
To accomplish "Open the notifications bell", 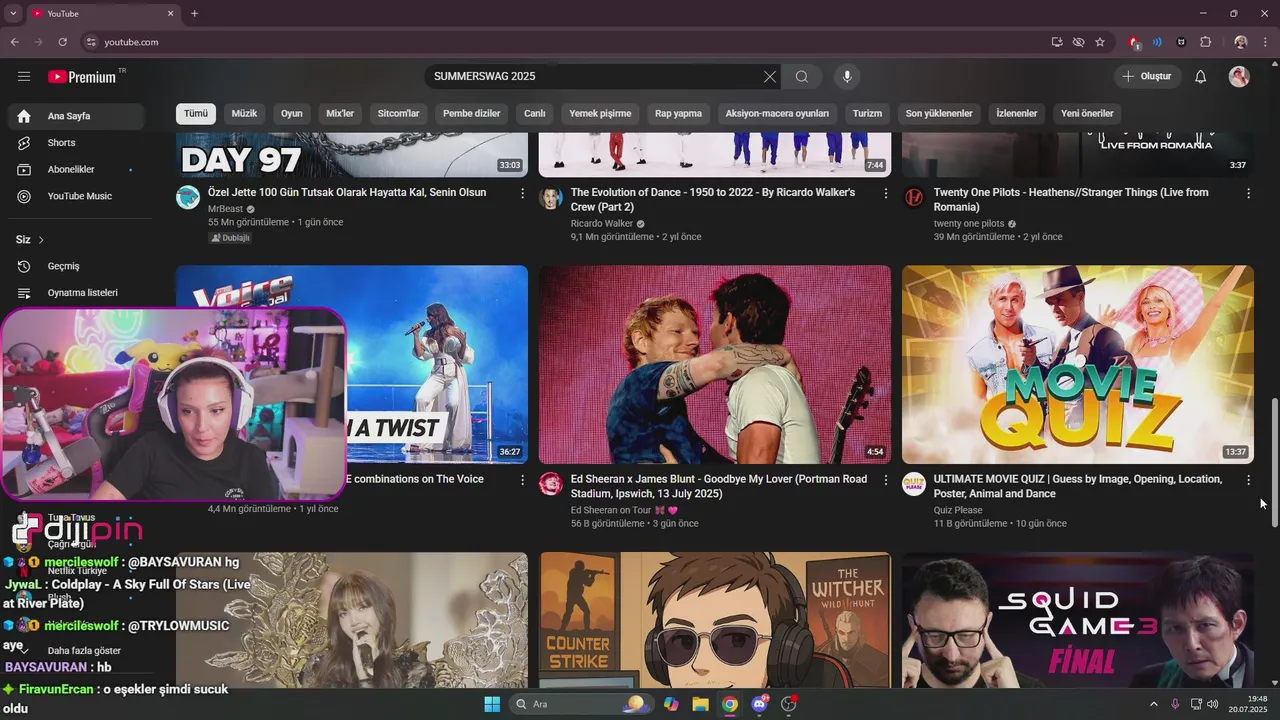I will point(1201,77).
